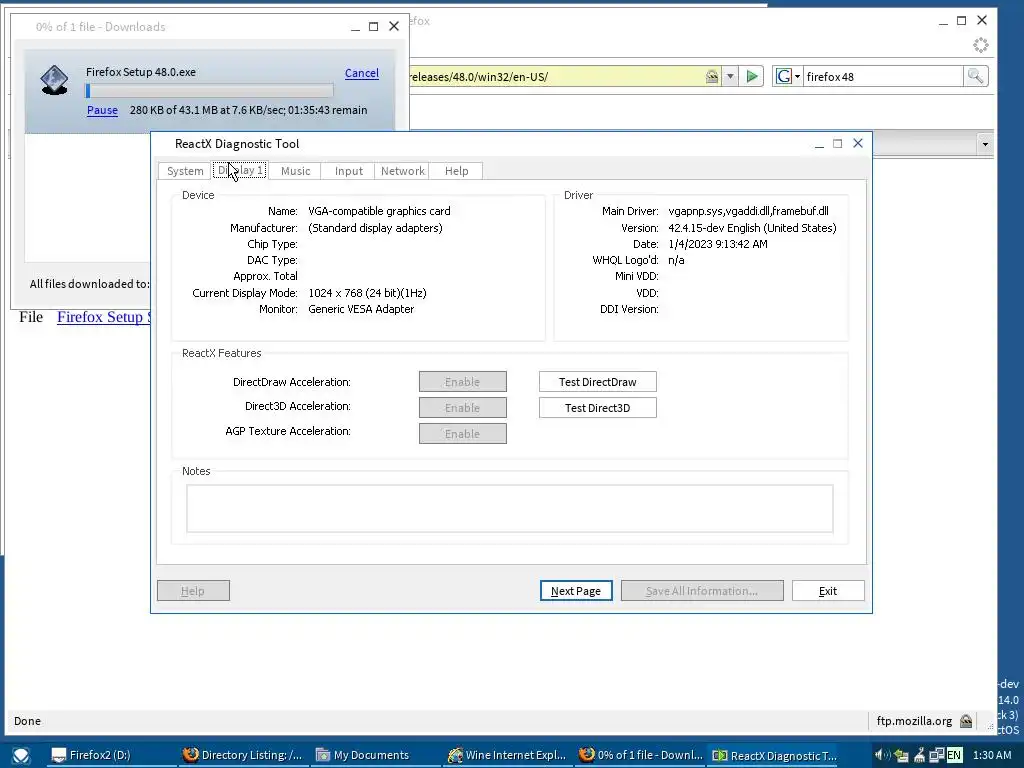This screenshot has height=768, width=1024.
Task: Maximize the Downloads window
Action: coord(374,27)
